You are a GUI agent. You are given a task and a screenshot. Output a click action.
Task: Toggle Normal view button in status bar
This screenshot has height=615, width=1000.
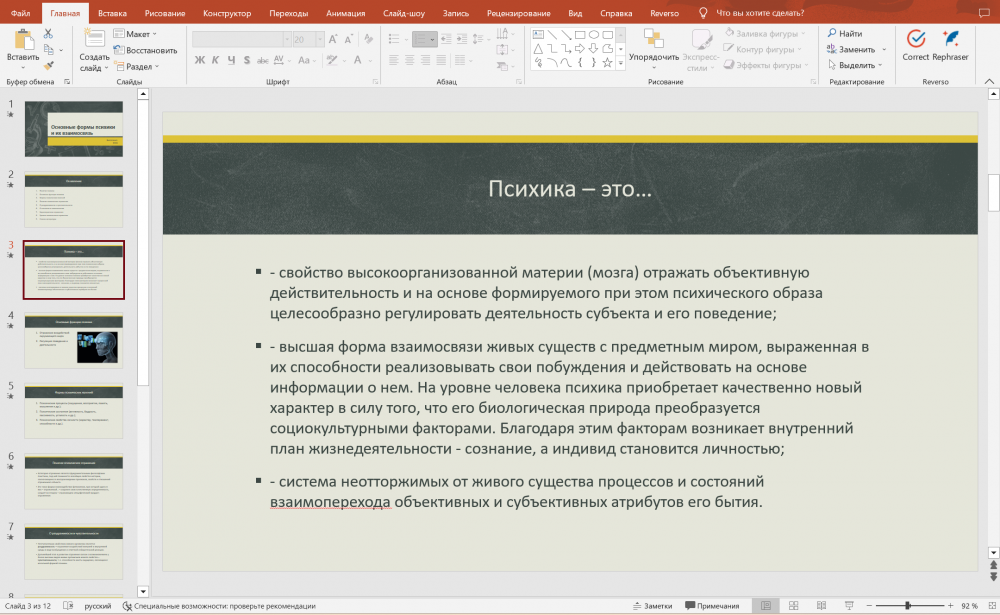click(766, 606)
